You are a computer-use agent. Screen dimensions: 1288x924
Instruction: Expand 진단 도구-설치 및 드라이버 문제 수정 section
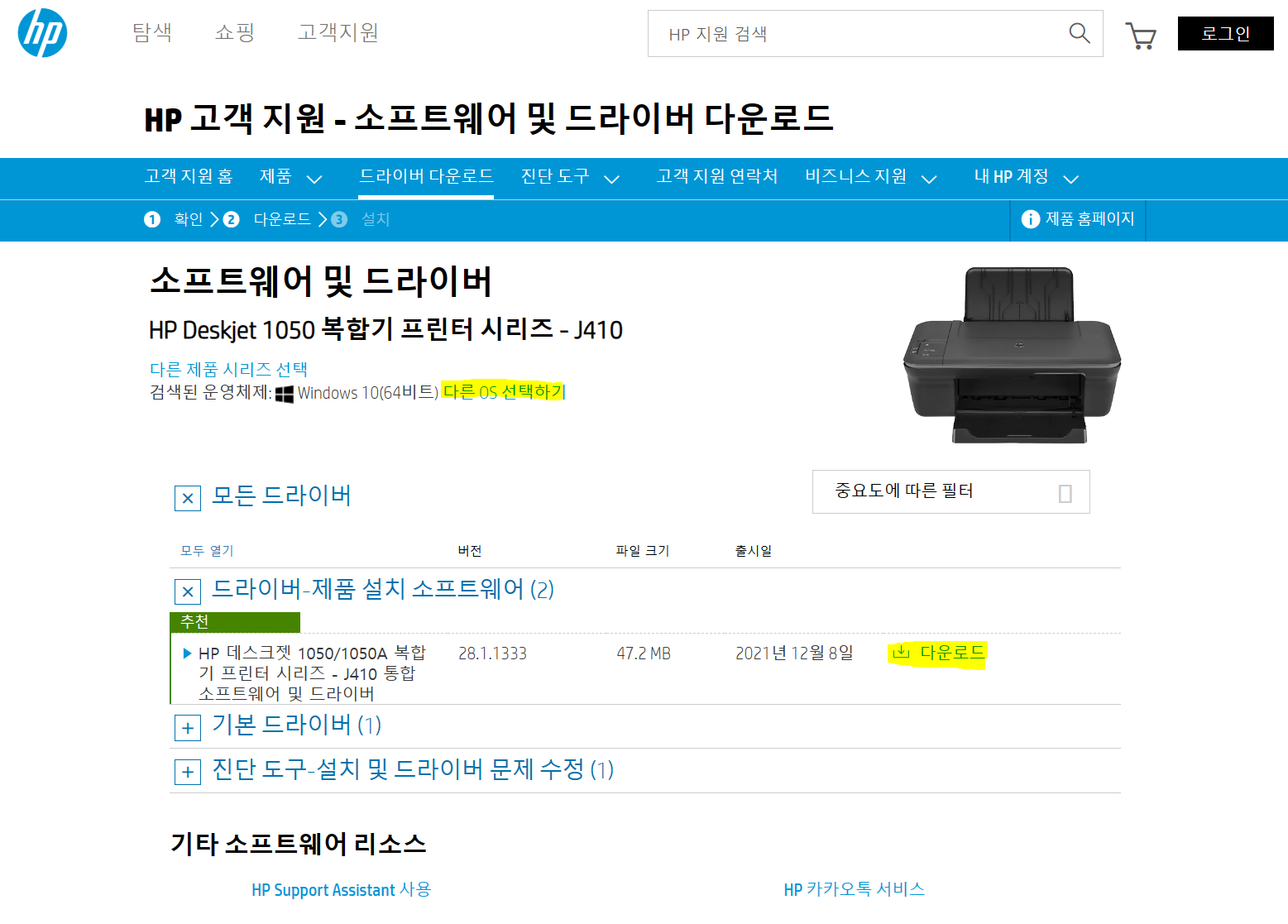pos(188,772)
